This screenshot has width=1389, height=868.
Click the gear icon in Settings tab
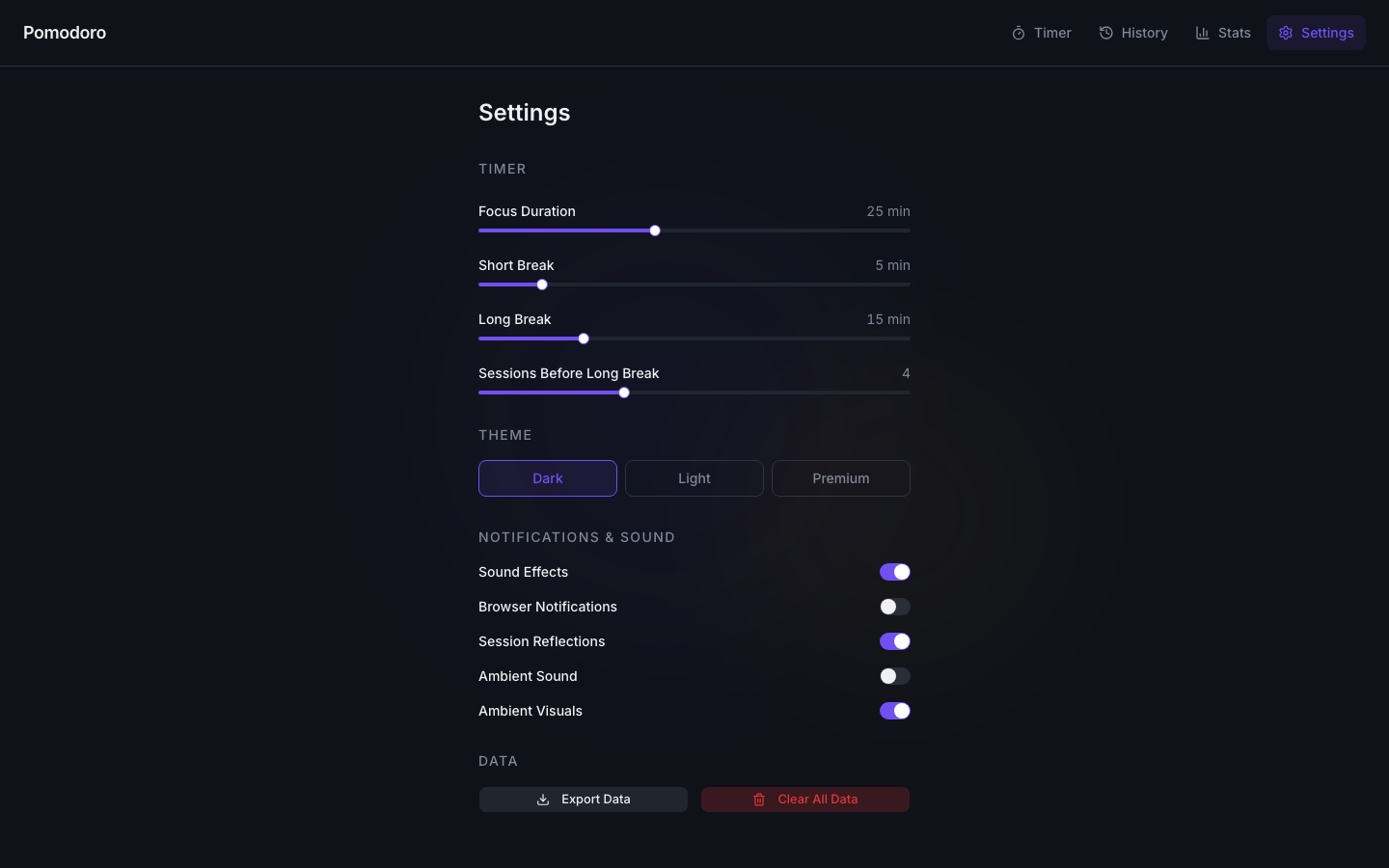(1286, 33)
